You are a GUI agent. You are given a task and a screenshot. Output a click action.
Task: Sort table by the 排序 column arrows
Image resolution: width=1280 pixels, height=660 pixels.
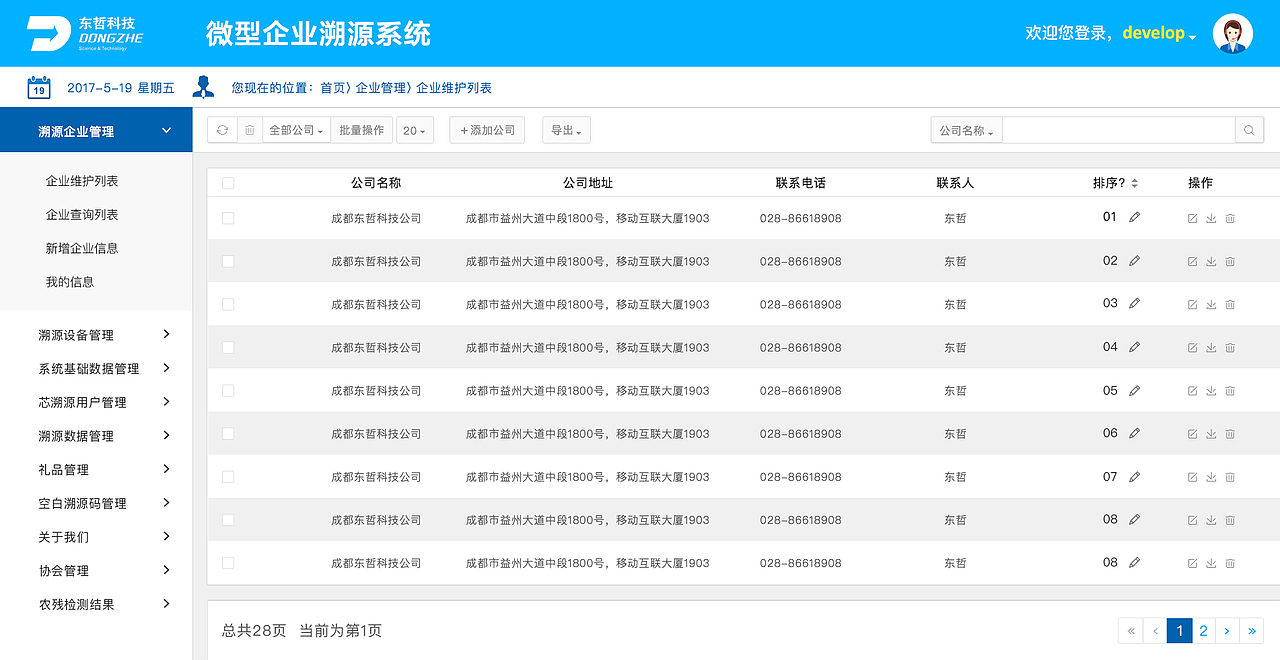point(1135,184)
